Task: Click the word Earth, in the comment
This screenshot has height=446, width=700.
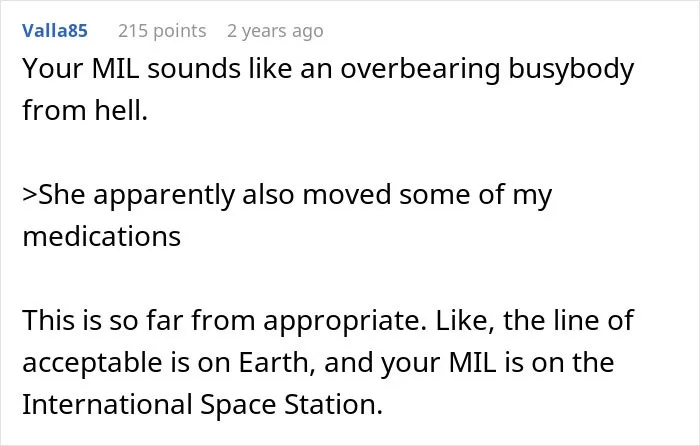Action: click(274, 362)
